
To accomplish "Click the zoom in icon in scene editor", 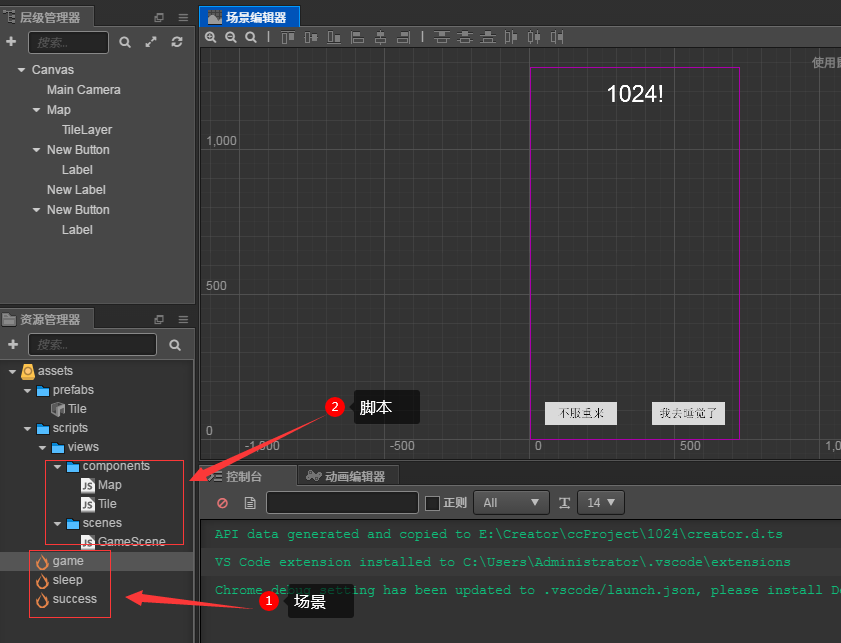I will click(211, 37).
